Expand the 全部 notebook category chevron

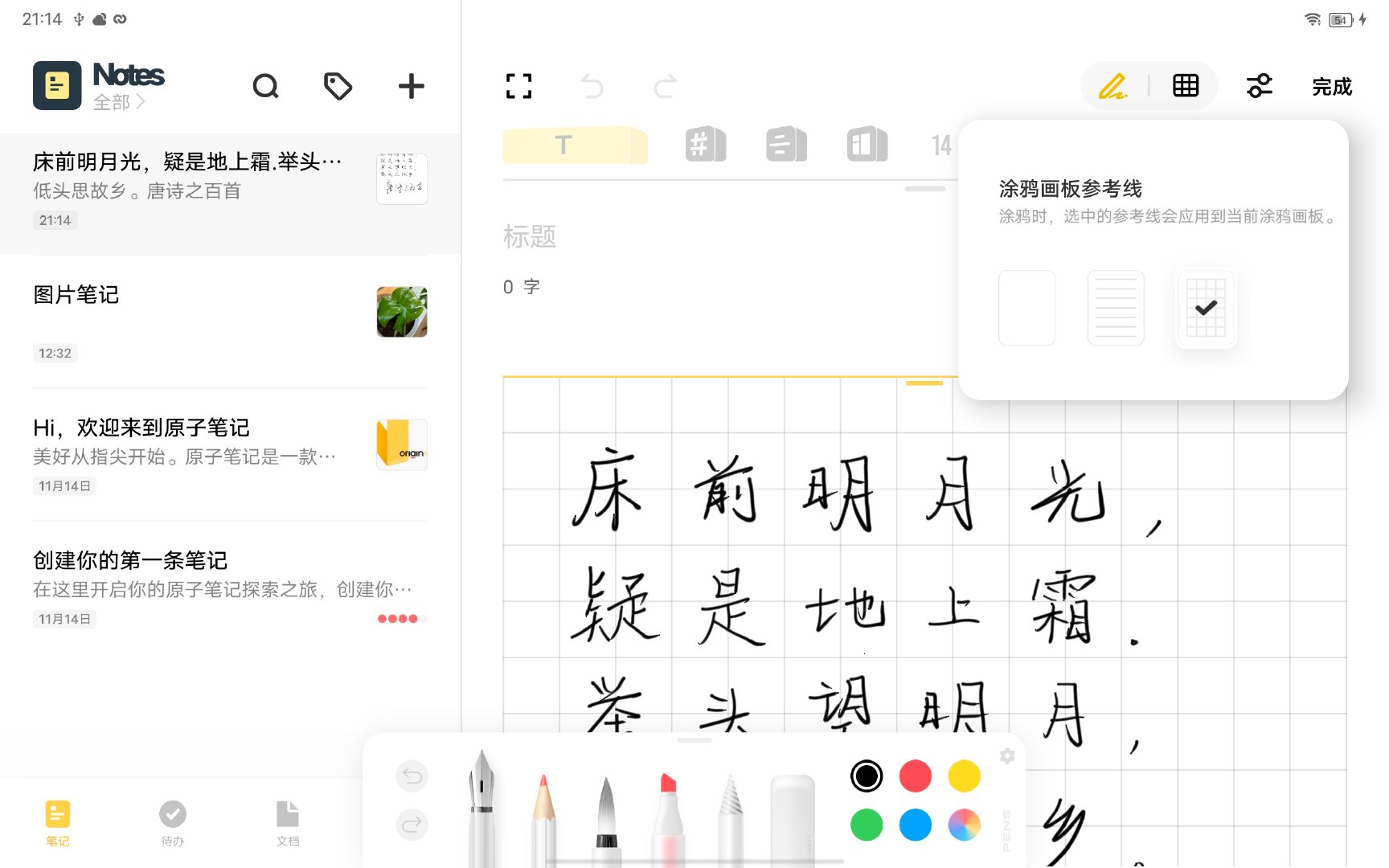click(x=140, y=102)
